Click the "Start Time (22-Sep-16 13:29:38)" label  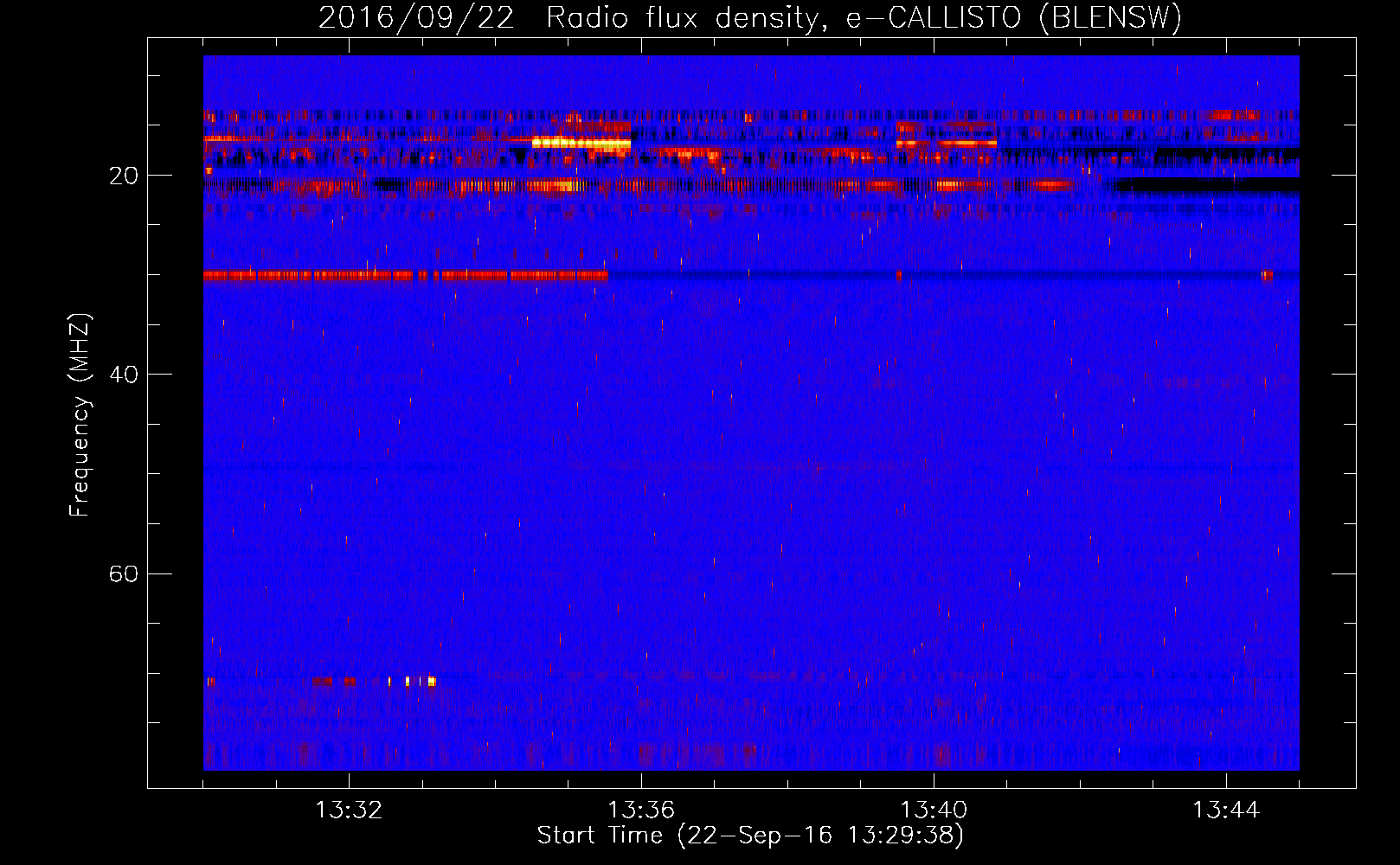click(x=750, y=836)
